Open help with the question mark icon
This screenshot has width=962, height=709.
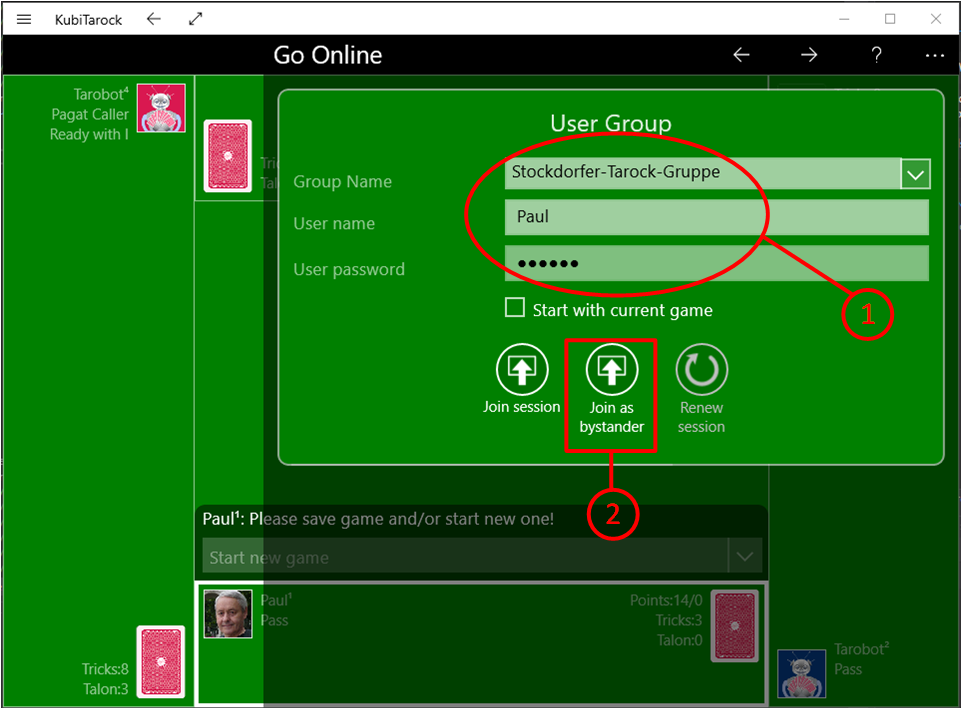876,55
